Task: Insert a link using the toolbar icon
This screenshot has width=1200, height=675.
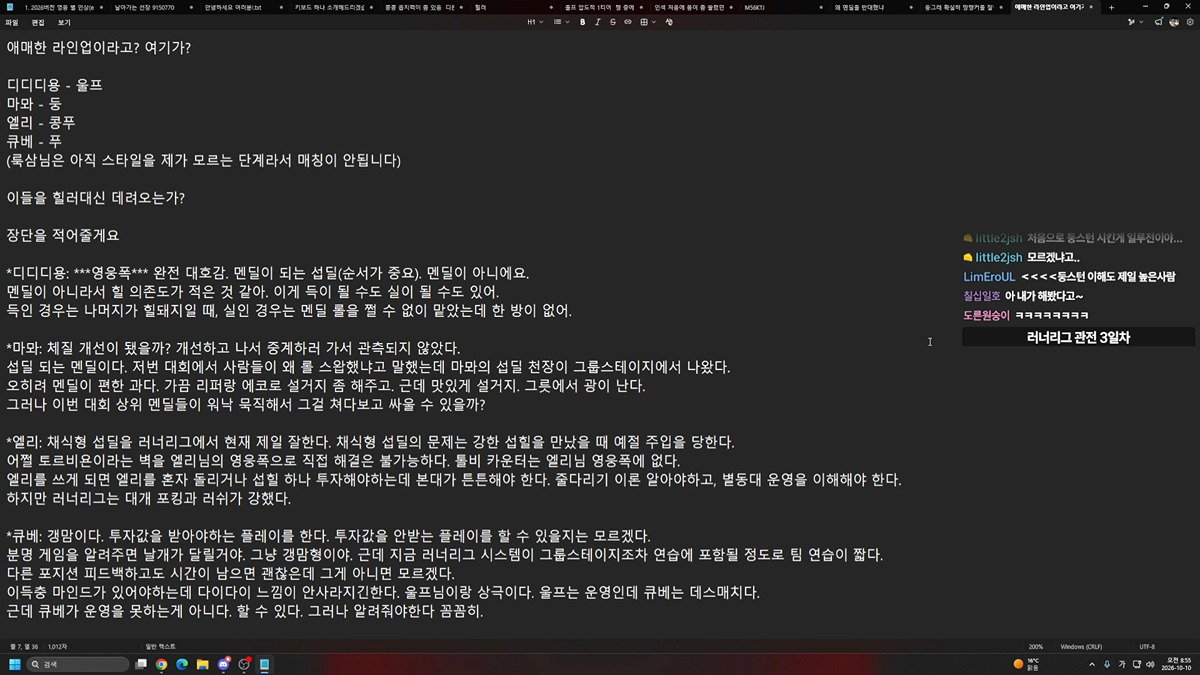Action: coord(626,21)
